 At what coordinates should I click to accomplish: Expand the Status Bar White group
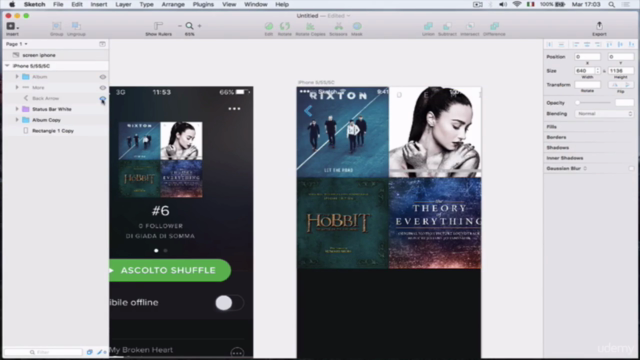[17, 109]
